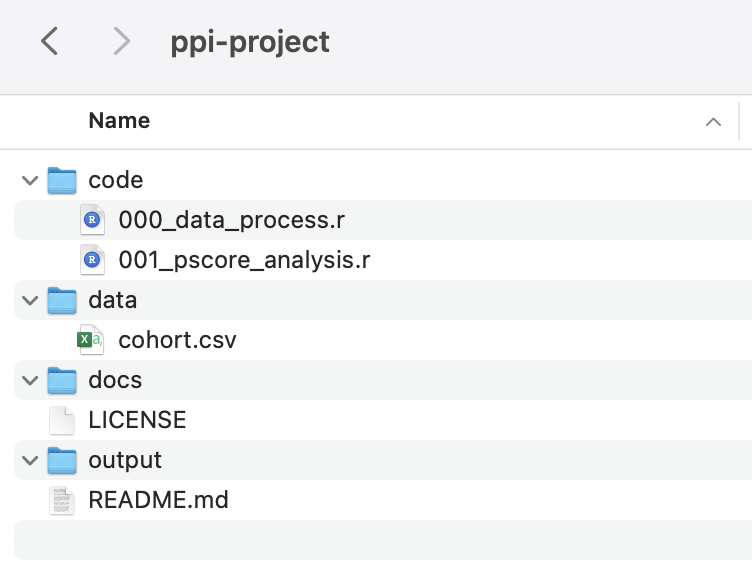
Task: Collapse the data folder disclosure triangle
Action: click(x=30, y=300)
